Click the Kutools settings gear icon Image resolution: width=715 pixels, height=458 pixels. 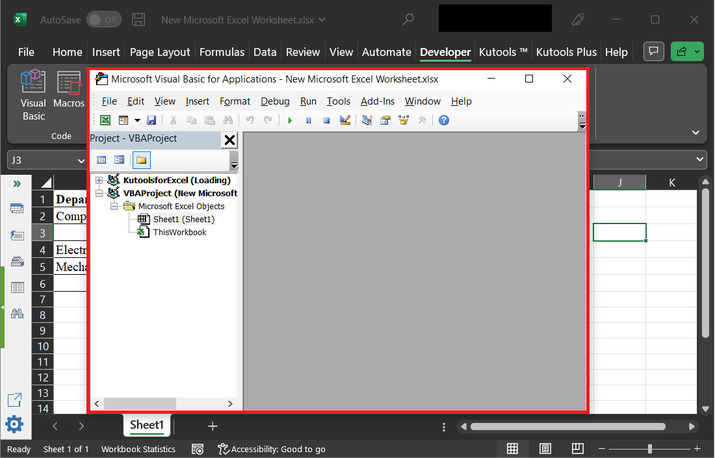(14, 424)
